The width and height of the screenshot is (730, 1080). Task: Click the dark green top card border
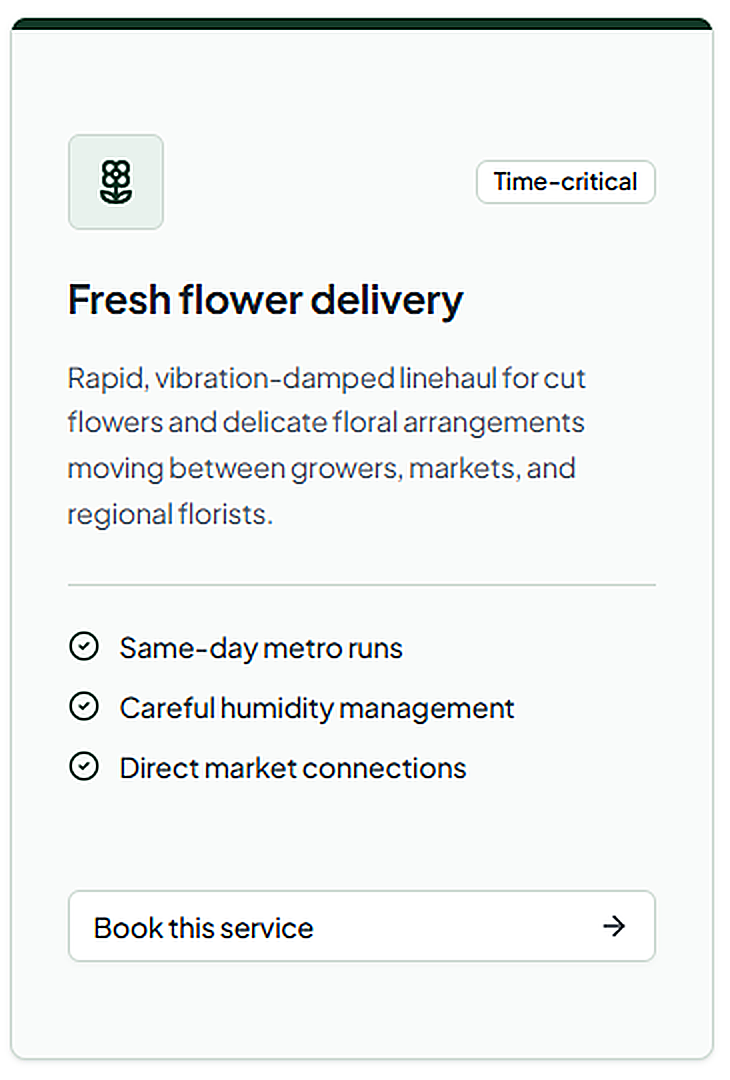362,23
